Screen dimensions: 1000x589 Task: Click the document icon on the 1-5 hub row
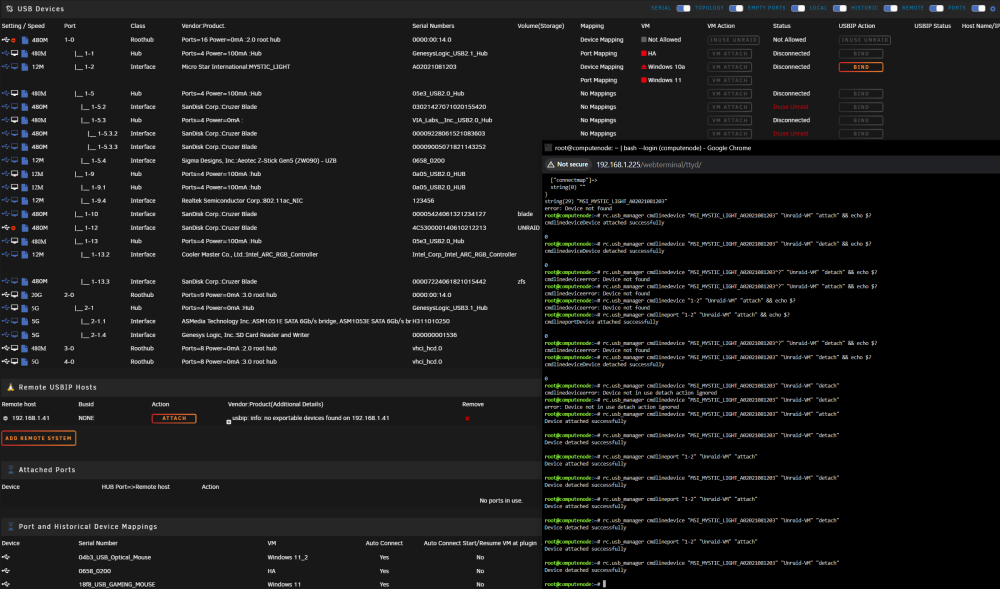tap(25, 94)
